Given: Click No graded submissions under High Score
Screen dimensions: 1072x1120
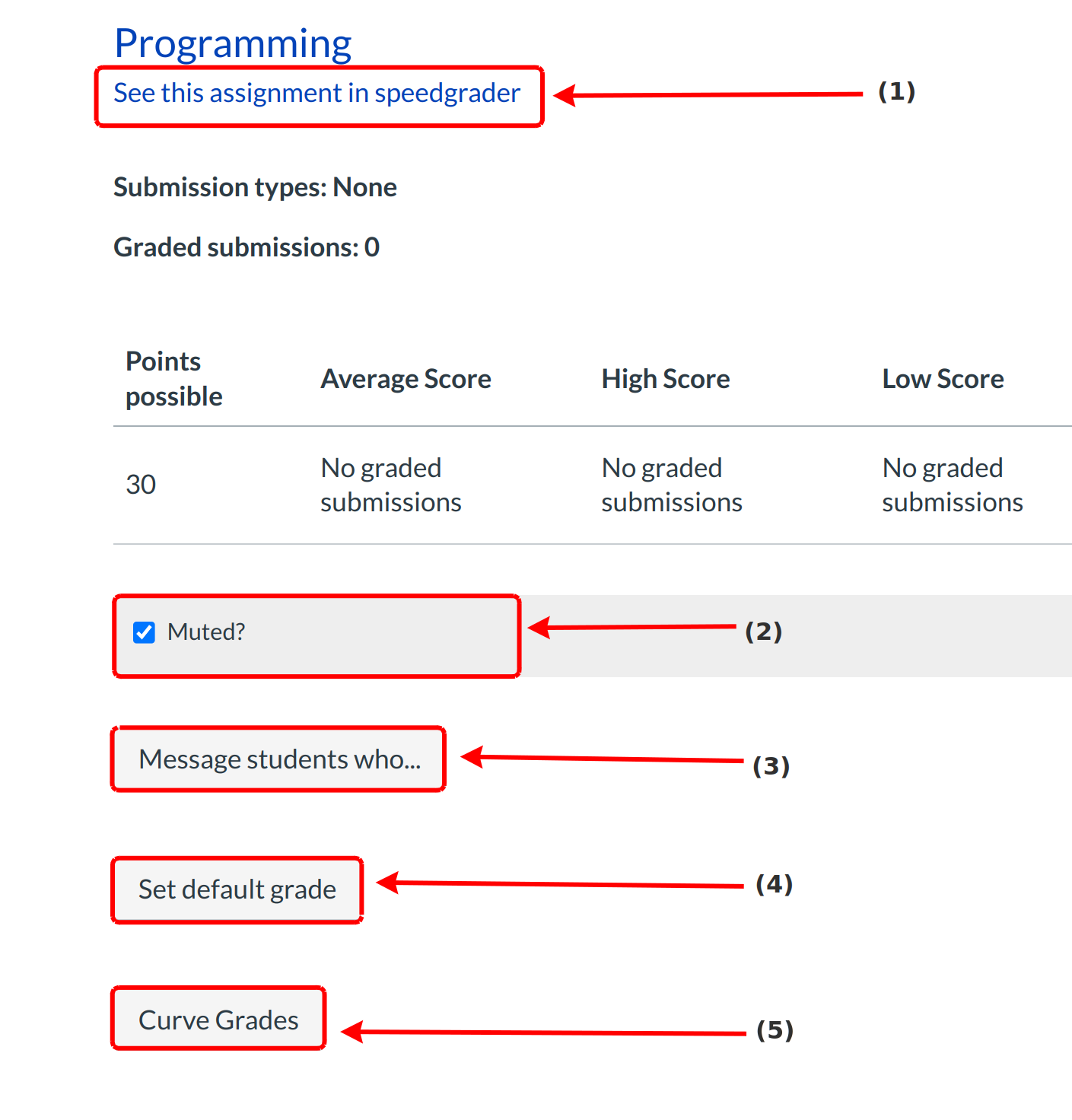Looking at the screenshot, I should point(671,485).
